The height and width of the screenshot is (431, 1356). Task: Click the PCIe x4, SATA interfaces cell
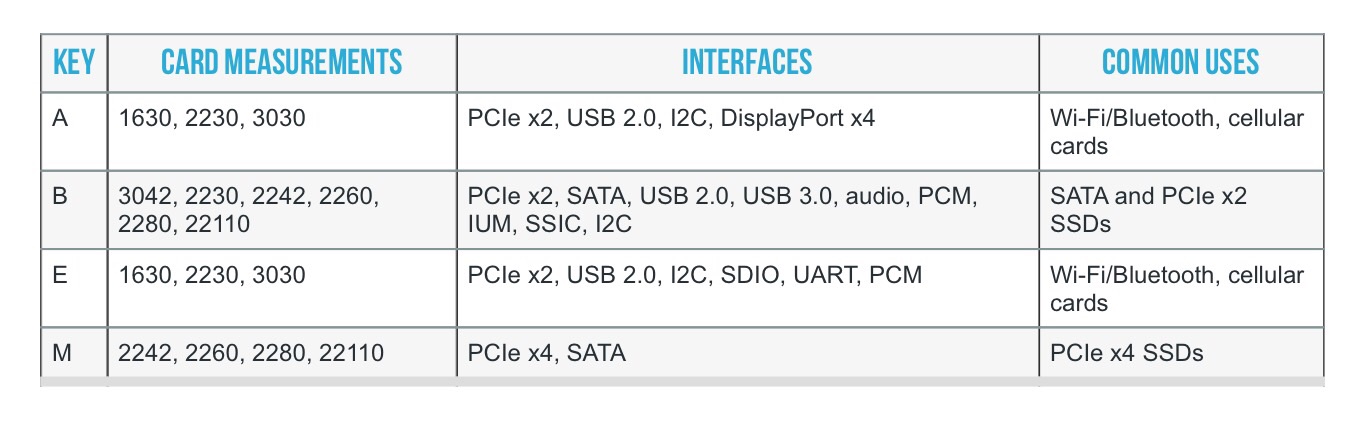[x=748, y=352]
